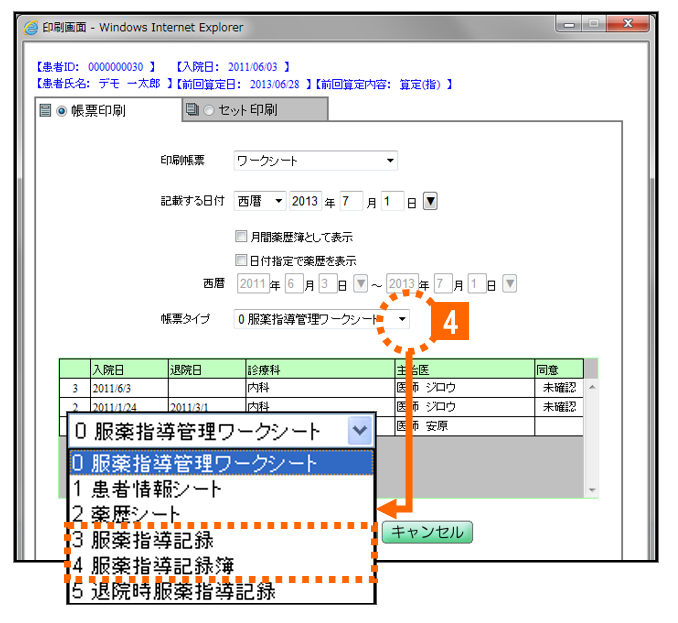
Task: Enable 月間薬歴簿として表示 checkbox
Action: click(241, 238)
